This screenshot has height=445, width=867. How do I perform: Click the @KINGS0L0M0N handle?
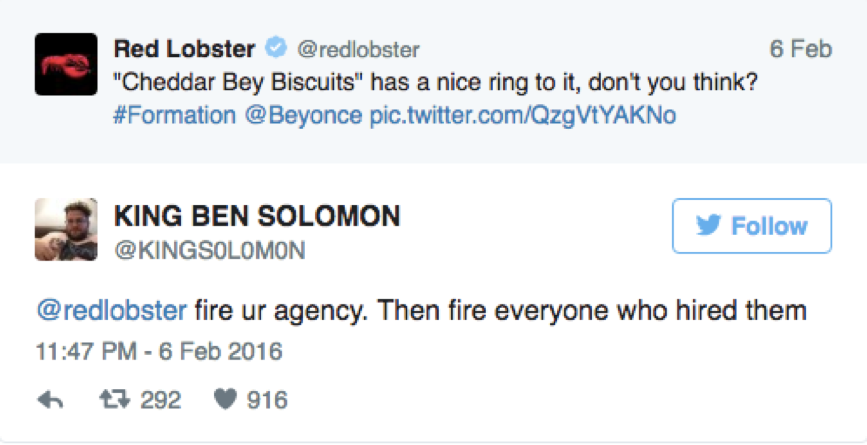[x=210, y=250]
